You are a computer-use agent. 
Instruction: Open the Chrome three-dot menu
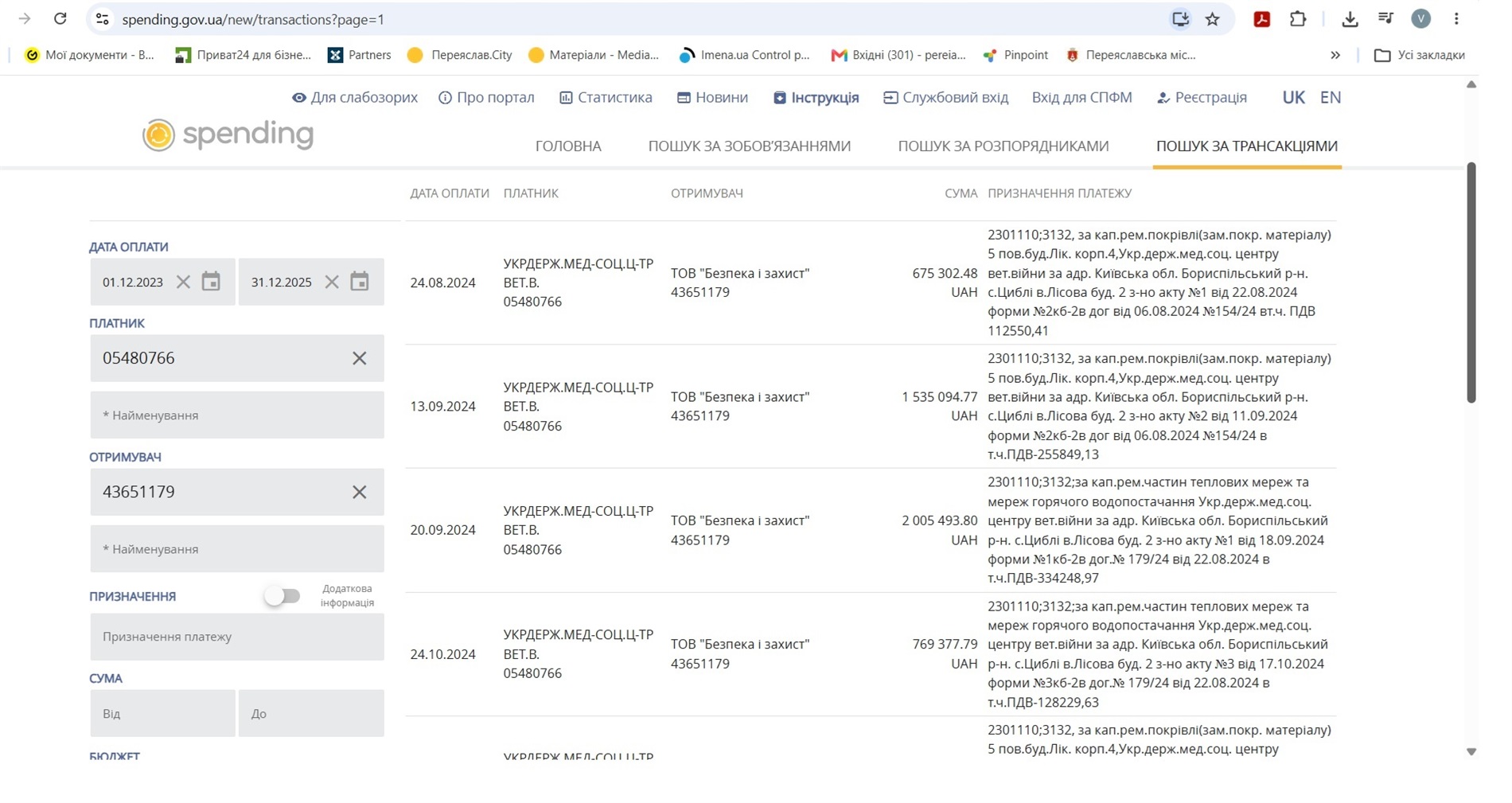tap(1456, 19)
